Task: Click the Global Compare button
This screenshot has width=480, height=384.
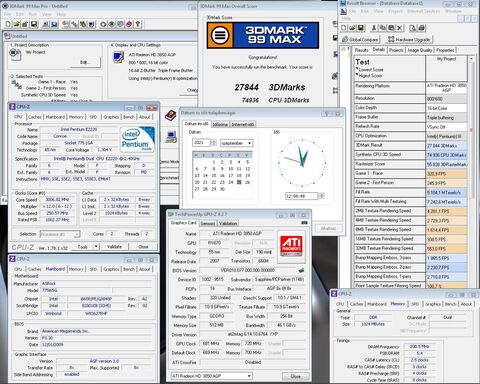Action: click(360, 39)
